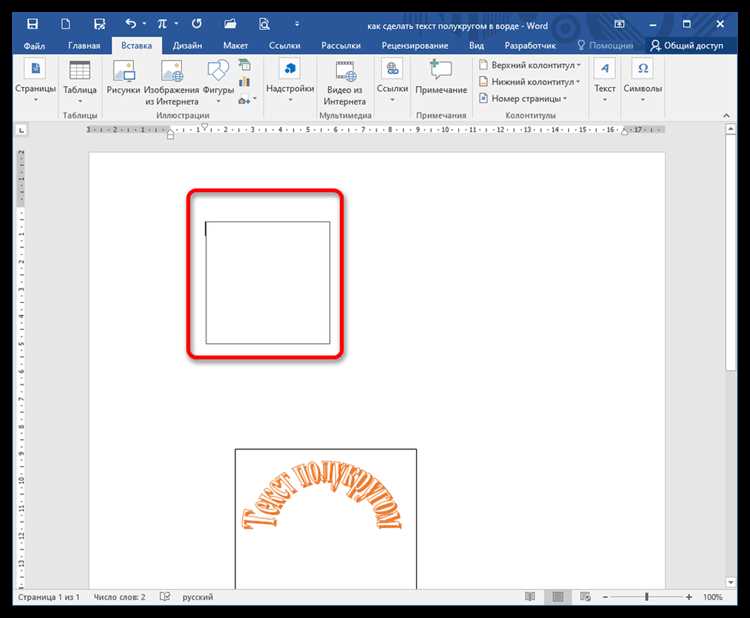Switch to the Главная tab
750x618 pixels.
click(84, 46)
